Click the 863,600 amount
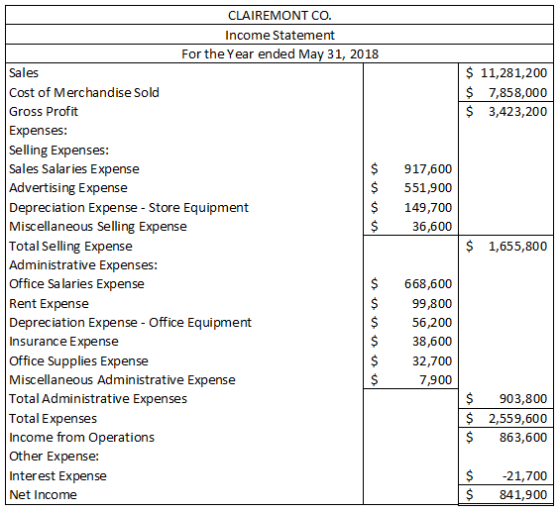Image resolution: width=560 pixels, height=512 pixels. click(523, 438)
